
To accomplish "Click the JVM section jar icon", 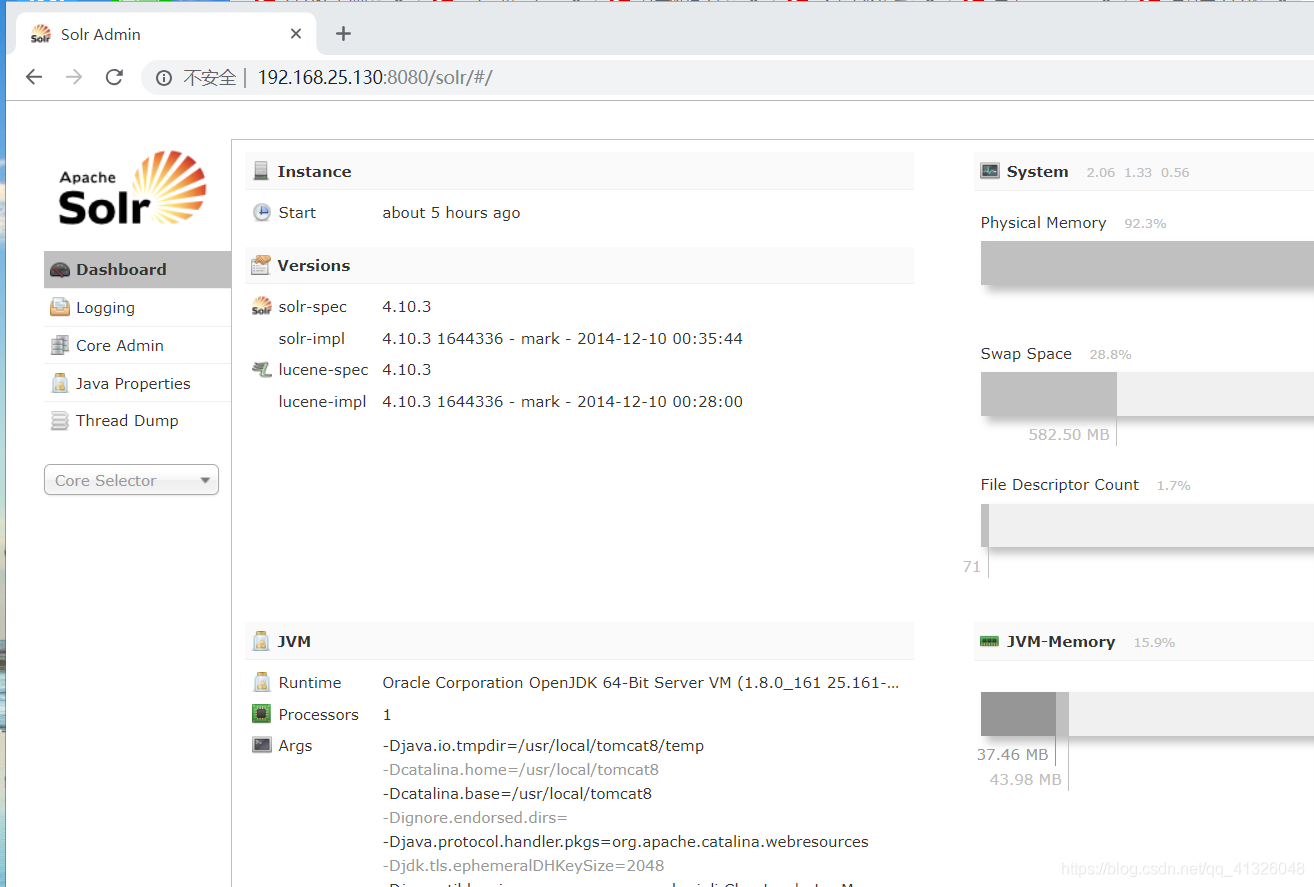I will [x=261, y=642].
